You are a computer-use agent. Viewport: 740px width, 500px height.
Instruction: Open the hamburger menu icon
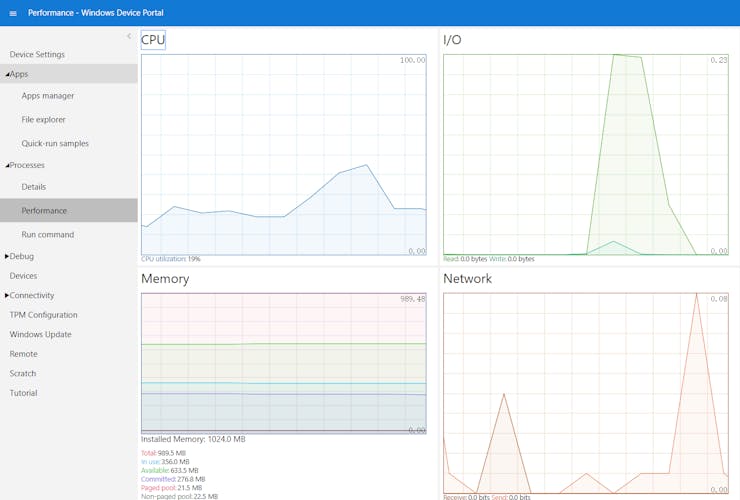coord(13,13)
